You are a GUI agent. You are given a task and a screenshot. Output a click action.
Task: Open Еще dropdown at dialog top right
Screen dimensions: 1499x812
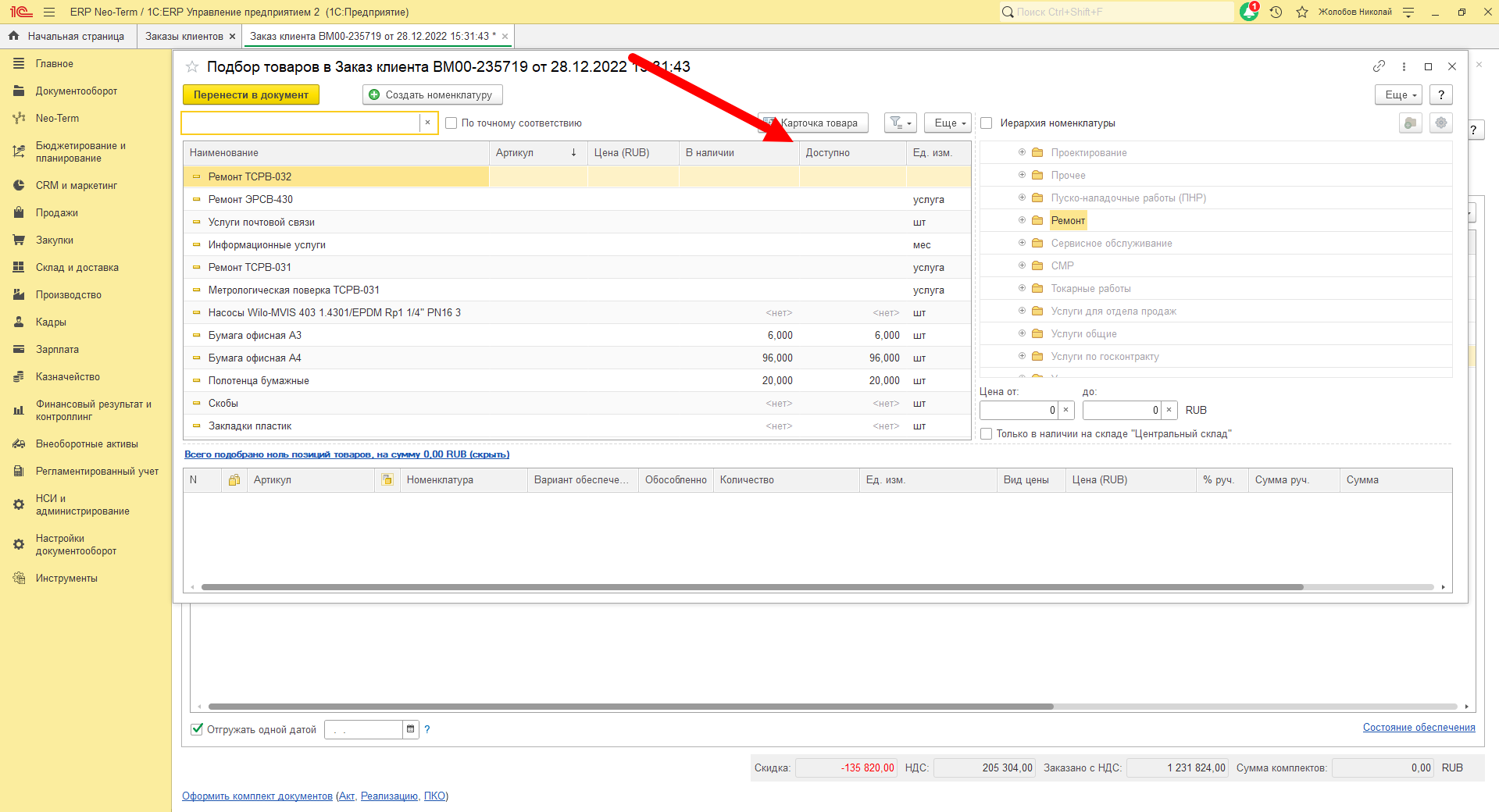click(x=1398, y=94)
